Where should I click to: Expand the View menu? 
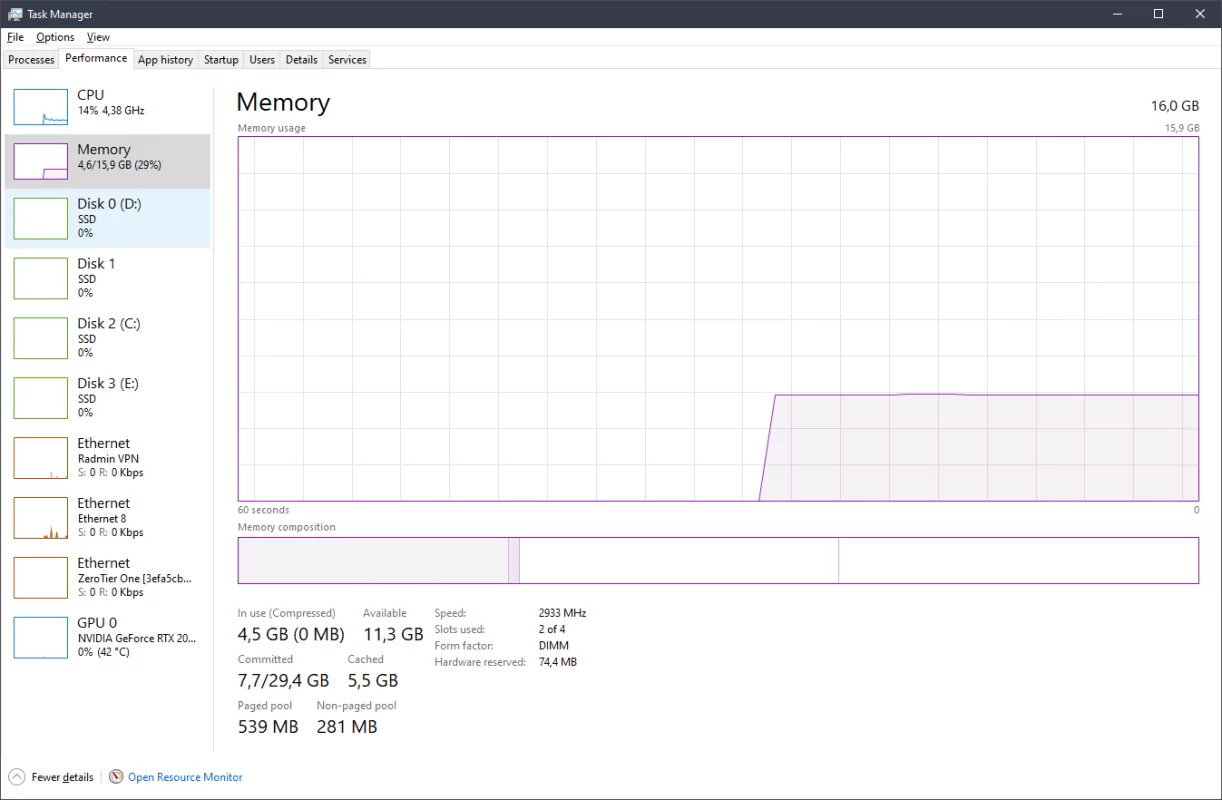click(x=98, y=37)
